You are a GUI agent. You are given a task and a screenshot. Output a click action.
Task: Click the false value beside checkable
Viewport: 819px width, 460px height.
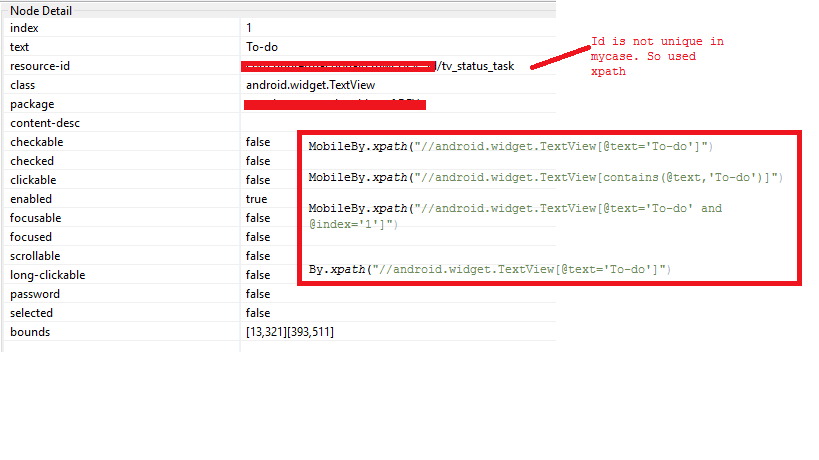click(258, 142)
